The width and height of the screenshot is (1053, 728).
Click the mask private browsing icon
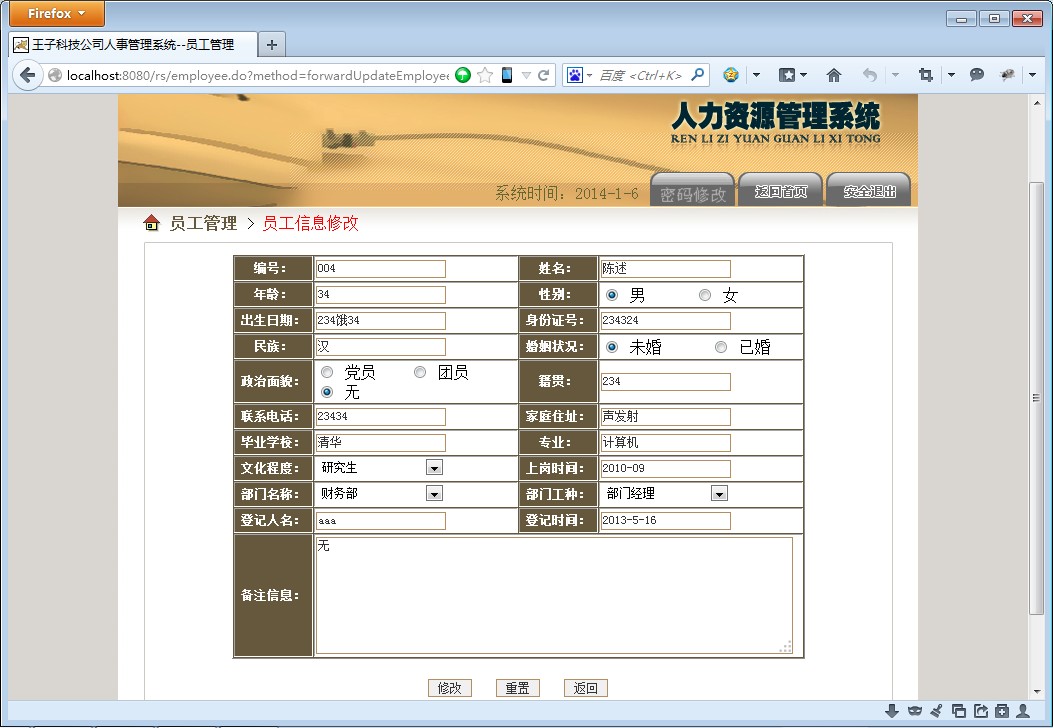914,711
